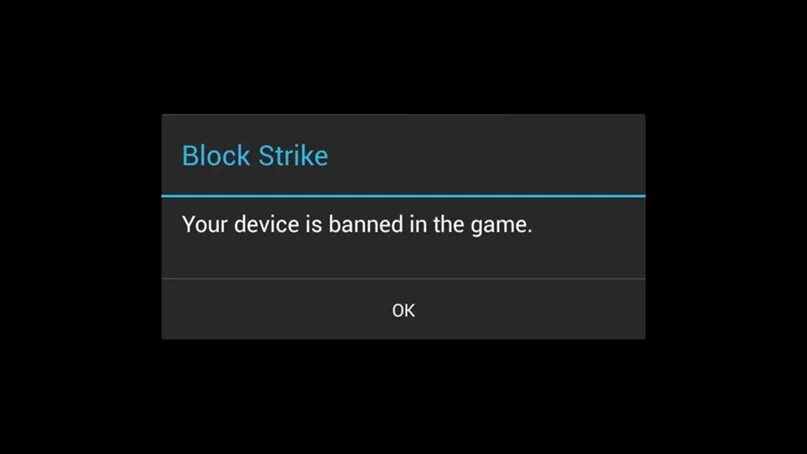807x454 pixels.
Task: Click the blue divider line under the title
Action: 403,196
